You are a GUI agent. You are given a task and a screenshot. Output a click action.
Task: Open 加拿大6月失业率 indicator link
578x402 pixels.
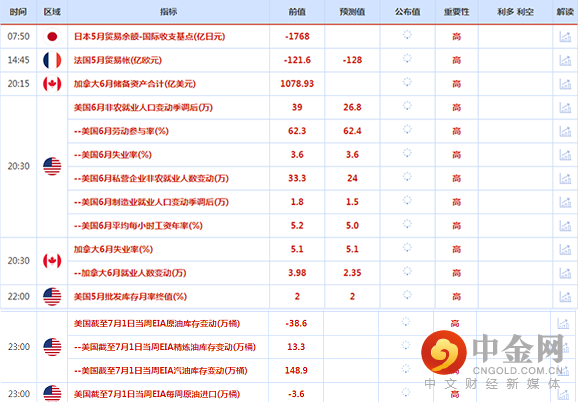coord(113,249)
